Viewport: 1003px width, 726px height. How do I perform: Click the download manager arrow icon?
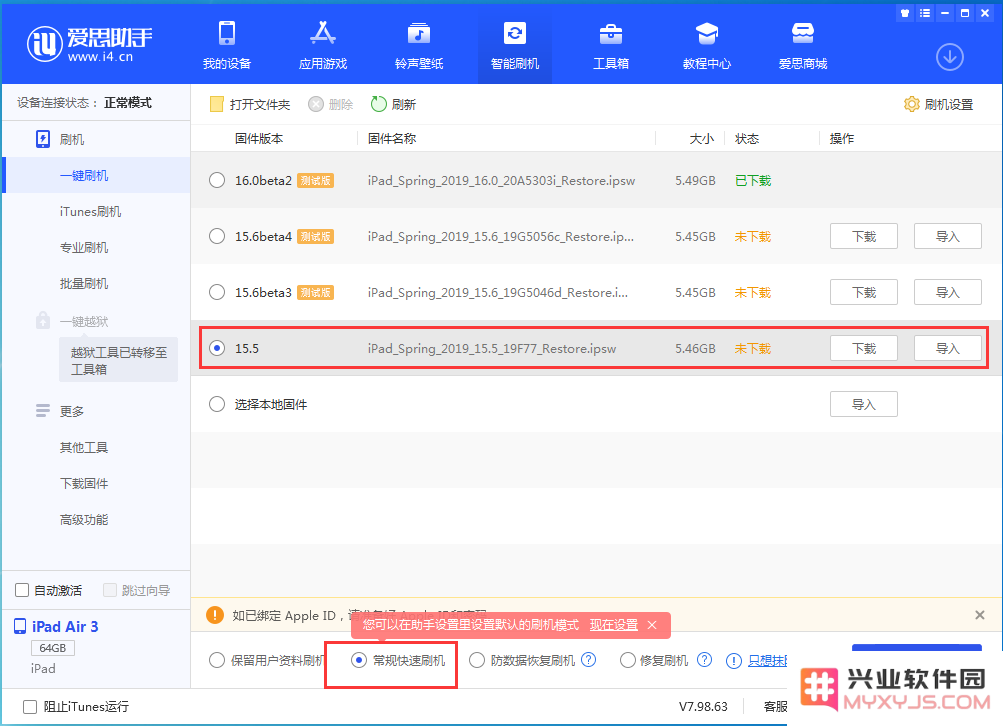click(950, 57)
